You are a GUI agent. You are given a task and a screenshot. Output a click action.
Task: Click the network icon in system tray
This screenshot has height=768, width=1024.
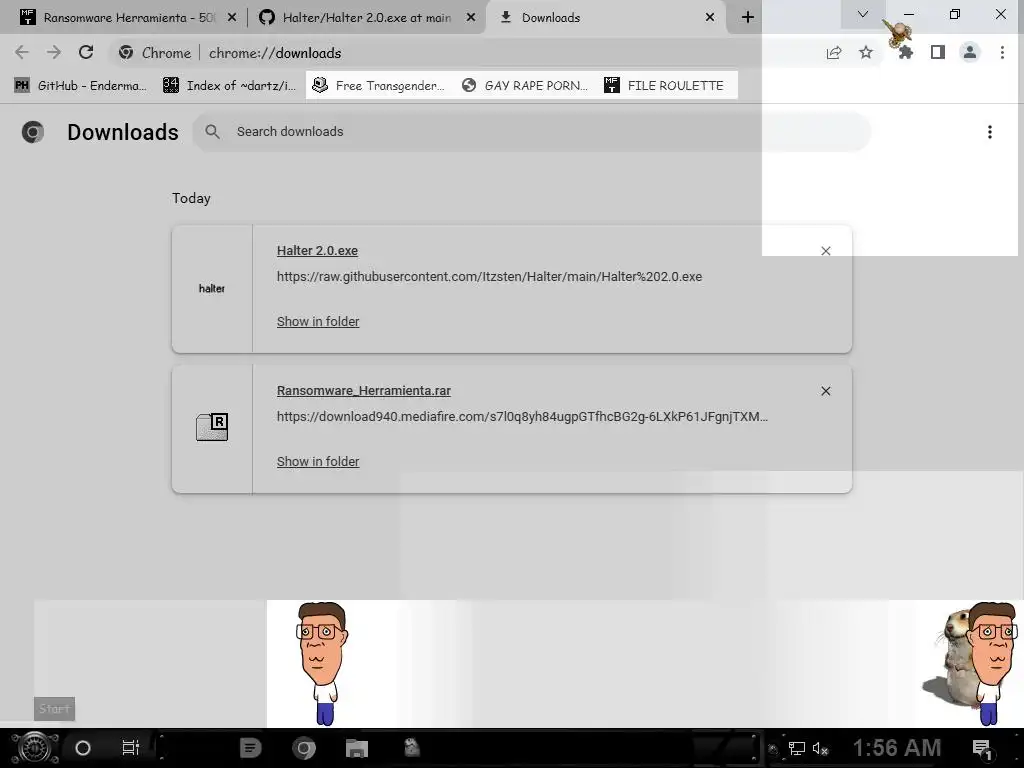[x=797, y=748]
